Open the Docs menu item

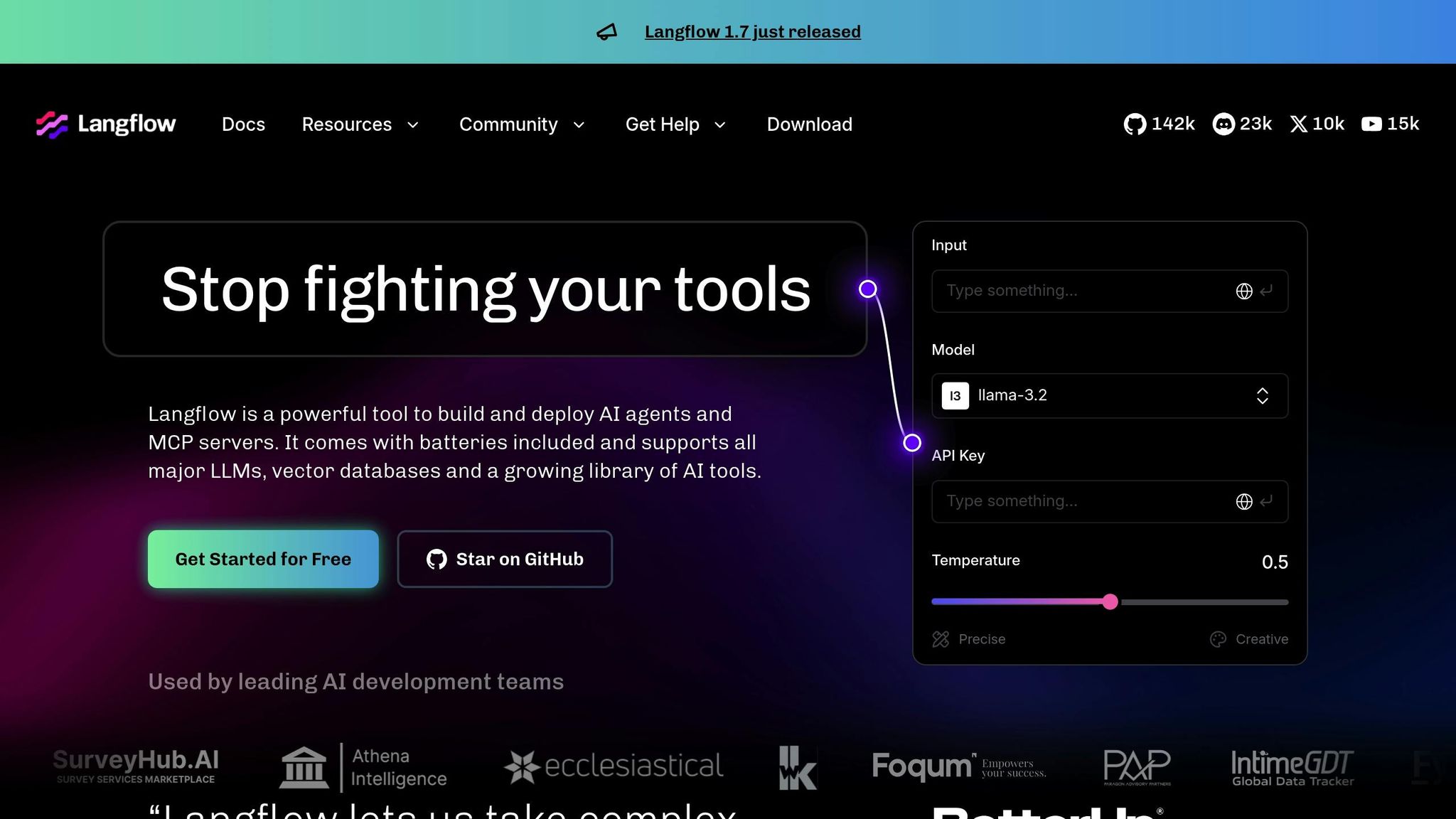(x=243, y=124)
